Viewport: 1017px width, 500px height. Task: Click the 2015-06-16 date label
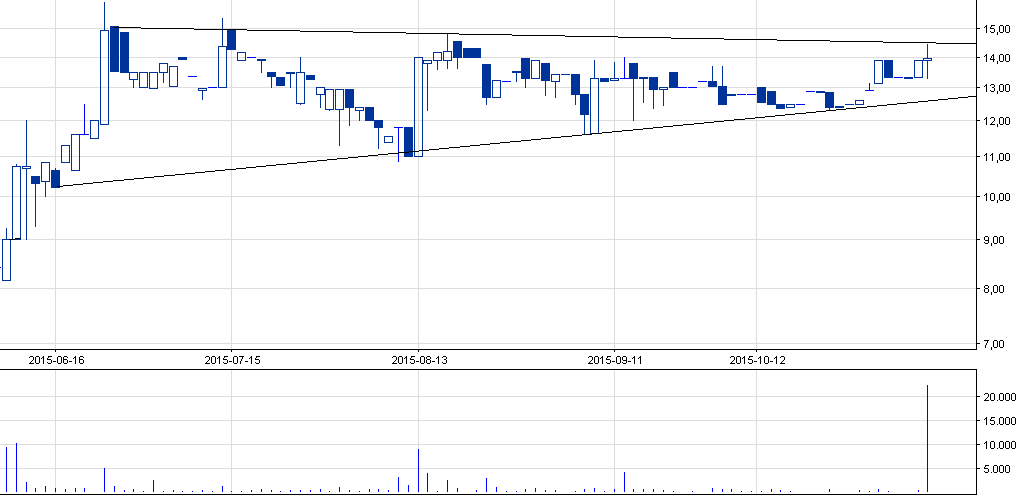(x=56, y=359)
